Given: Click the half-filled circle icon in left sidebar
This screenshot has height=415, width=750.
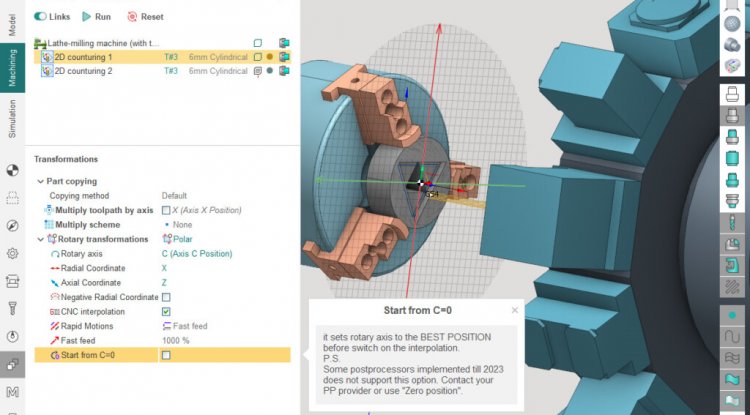Looking at the screenshot, I should coord(13,171).
